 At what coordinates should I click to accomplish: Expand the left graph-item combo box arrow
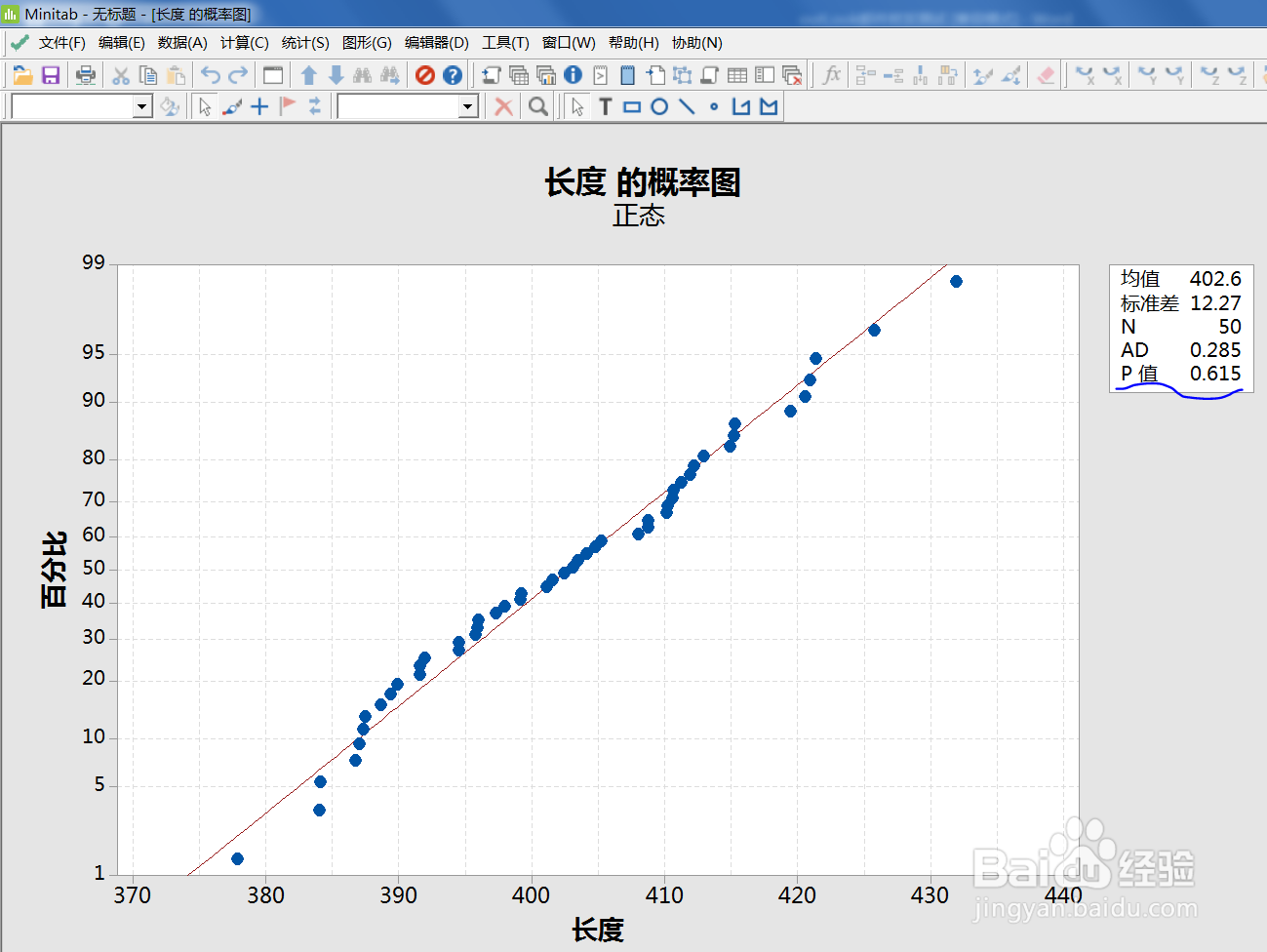142,106
